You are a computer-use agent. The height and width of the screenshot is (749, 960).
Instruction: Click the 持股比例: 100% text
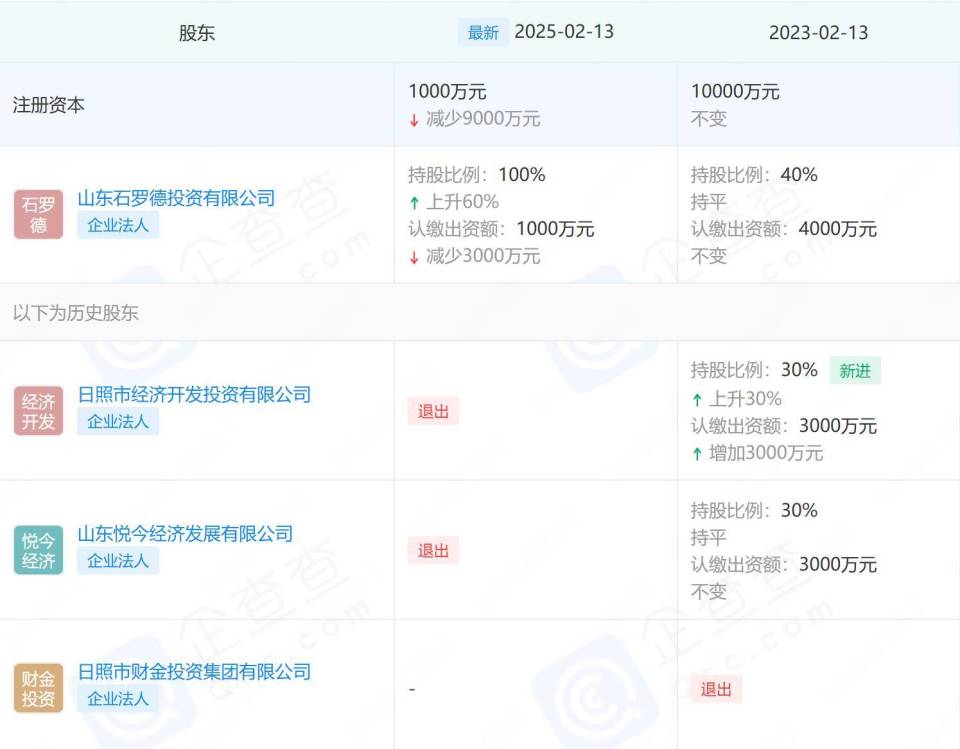point(477,175)
